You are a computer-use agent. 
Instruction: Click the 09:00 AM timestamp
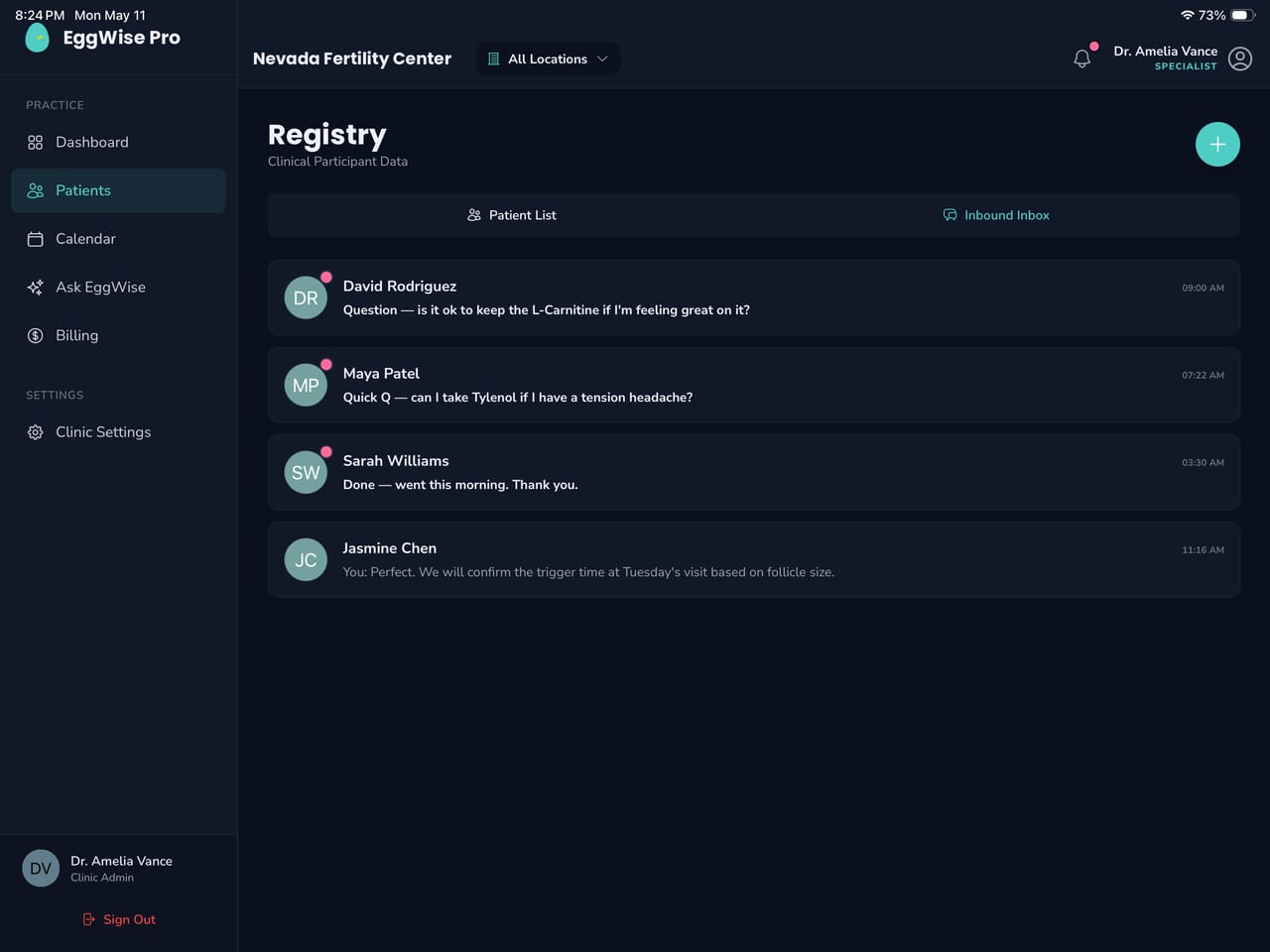pyautogui.click(x=1203, y=288)
